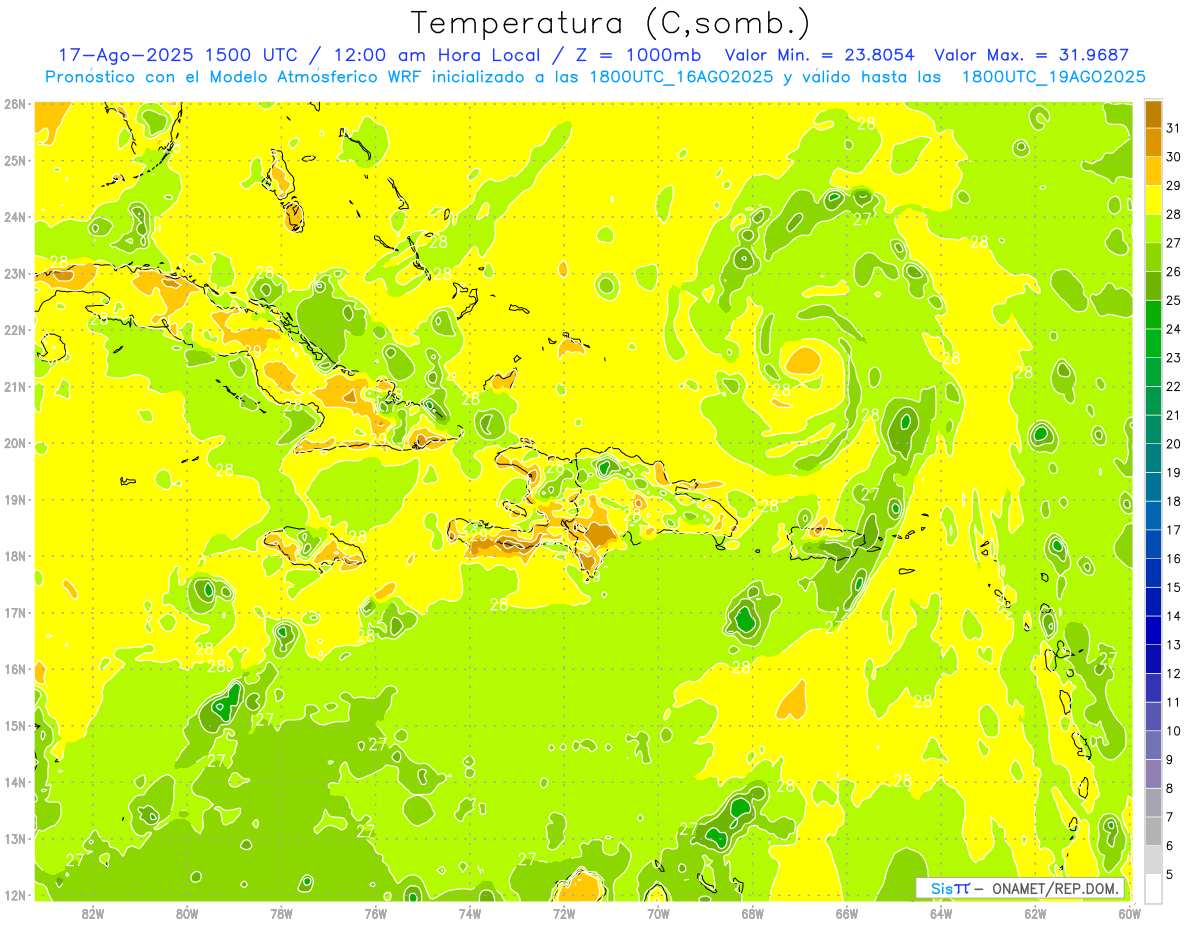Screen dimensions: 1200x927
Task: Click the 15 label on the color scale
Action: pyautogui.click(x=1174, y=587)
